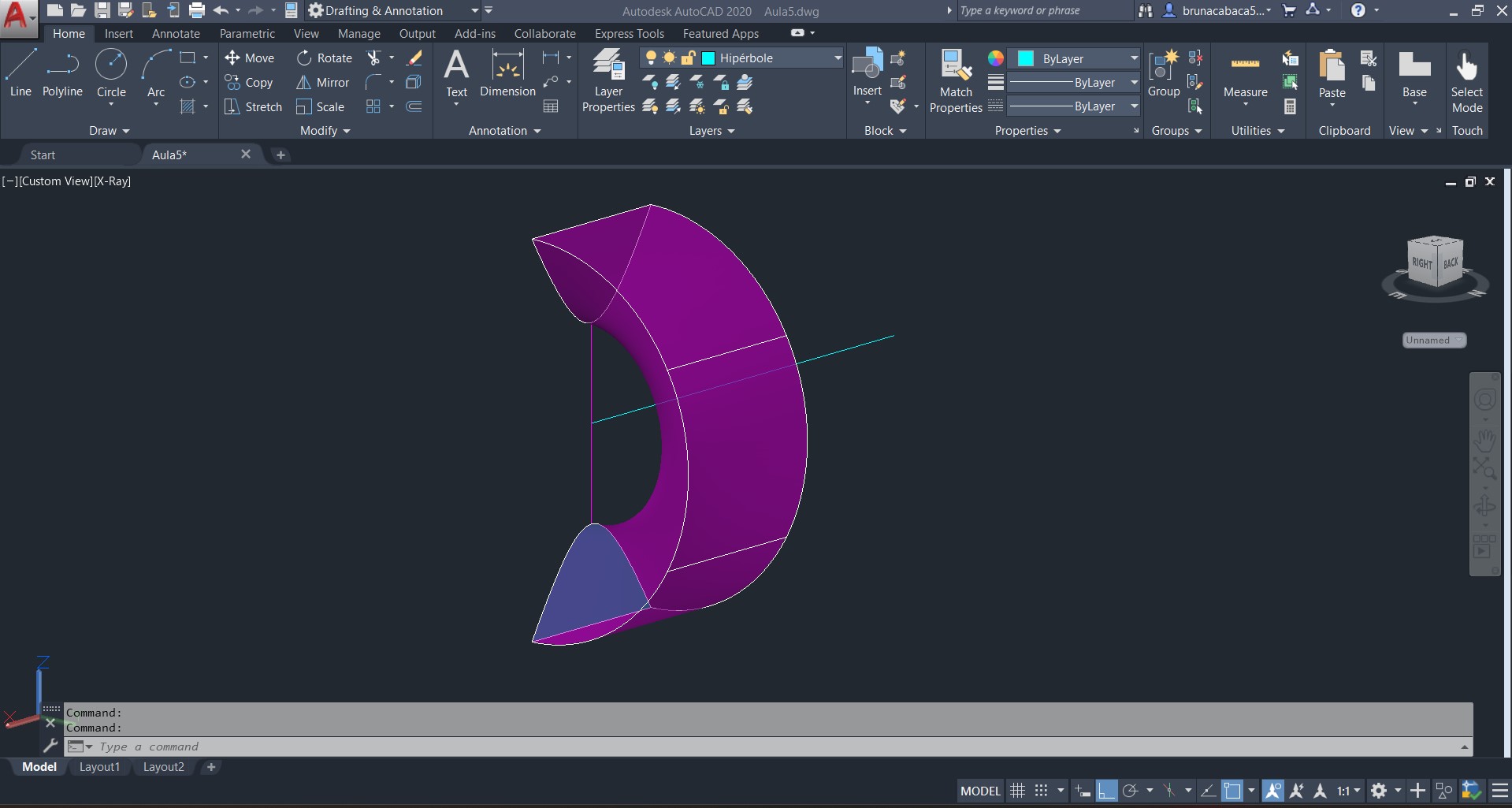
Task: Switch to the Insert ribbon tab
Action: click(119, 33)
